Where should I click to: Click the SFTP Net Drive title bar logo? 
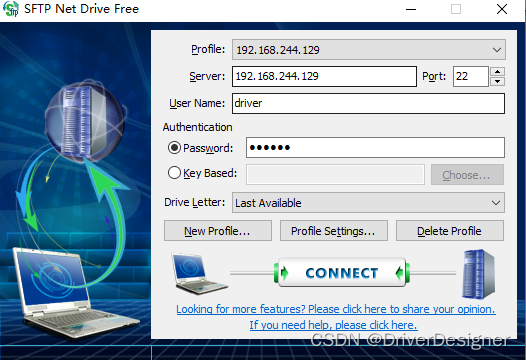(11, 9)
